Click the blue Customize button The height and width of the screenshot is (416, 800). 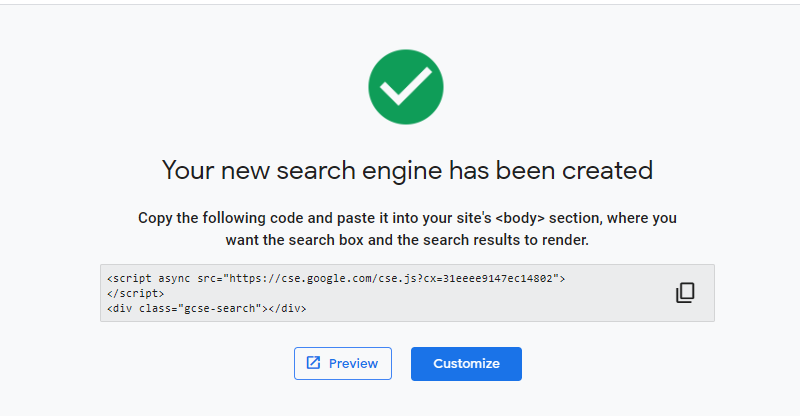[466, 364]
